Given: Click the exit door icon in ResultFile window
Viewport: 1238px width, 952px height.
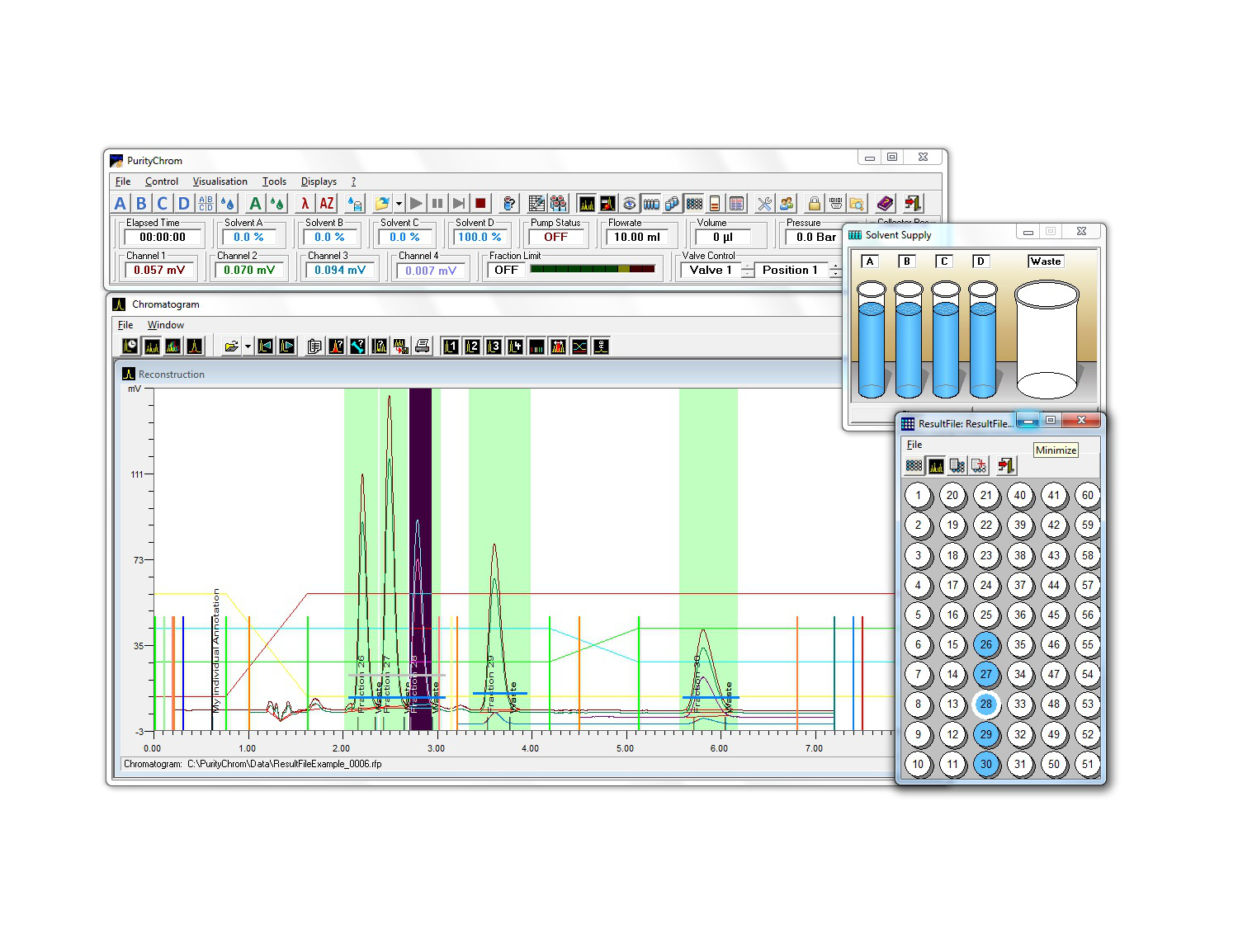Looking at the screenshot, I should point(1005,466).
